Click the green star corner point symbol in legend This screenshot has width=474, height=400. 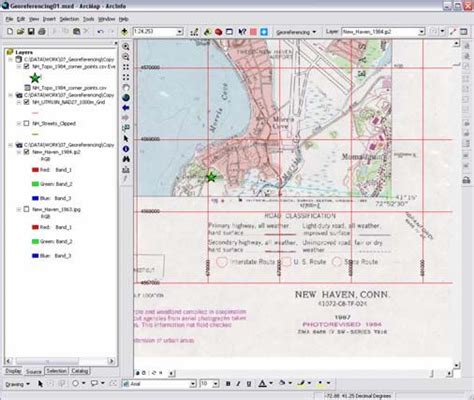click(x=35, y=78)
